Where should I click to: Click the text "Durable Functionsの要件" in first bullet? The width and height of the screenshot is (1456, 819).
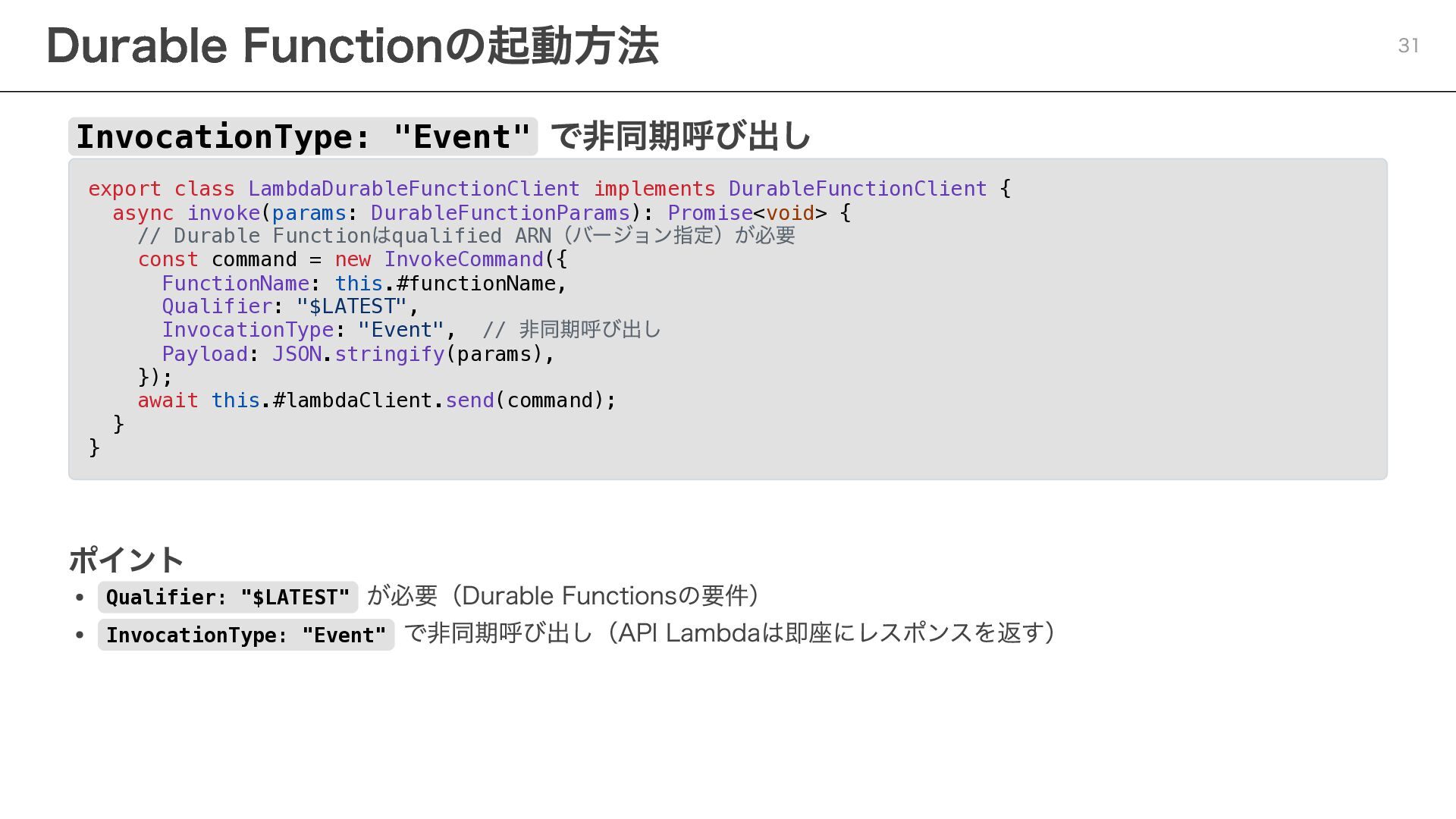(605, 596)
